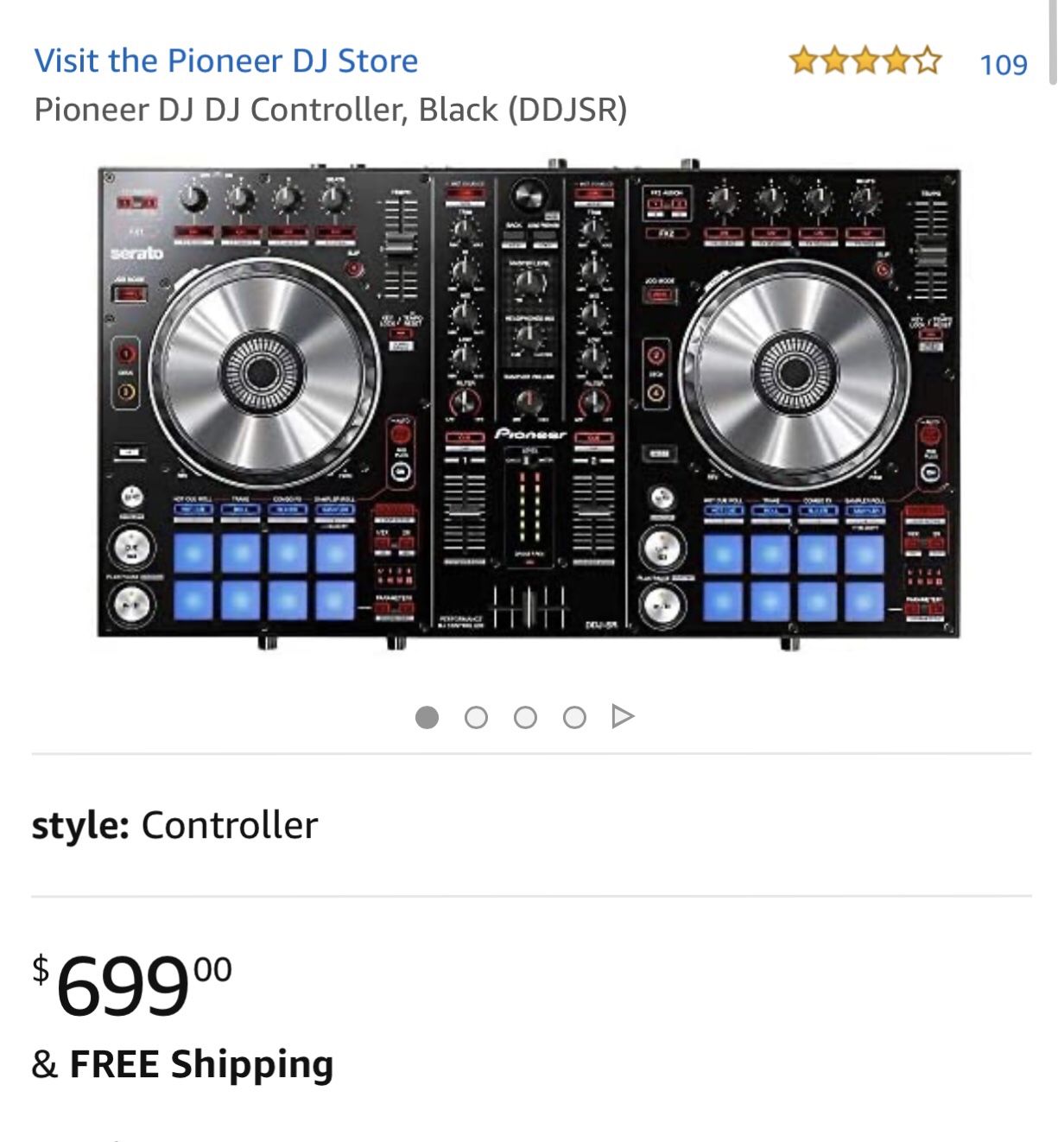Open the 109 customer reviews
This screenshot has width=1064, height=1142.
(1004, 64)
